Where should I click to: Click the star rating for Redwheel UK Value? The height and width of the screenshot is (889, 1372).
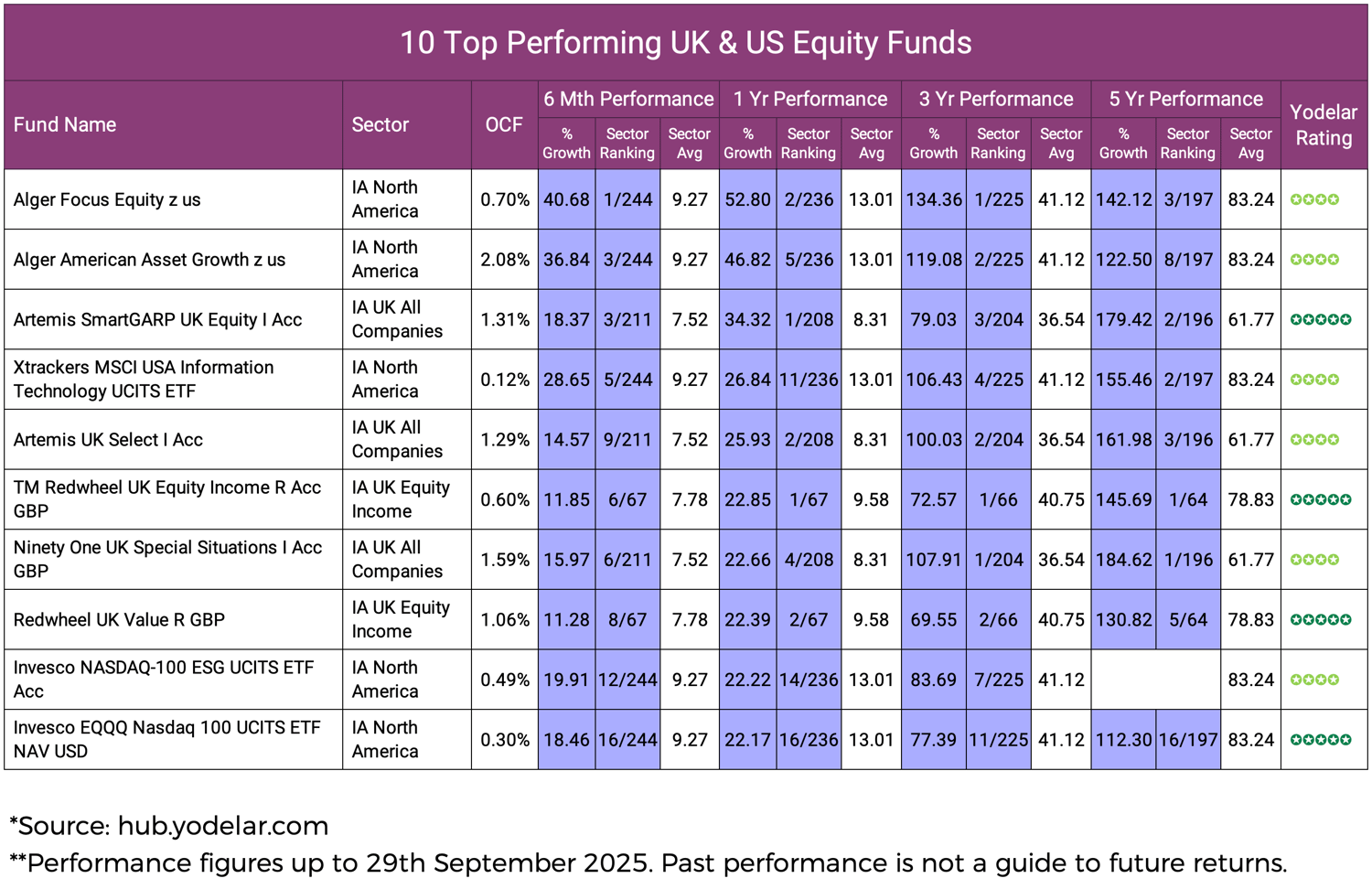point(1320,620)
